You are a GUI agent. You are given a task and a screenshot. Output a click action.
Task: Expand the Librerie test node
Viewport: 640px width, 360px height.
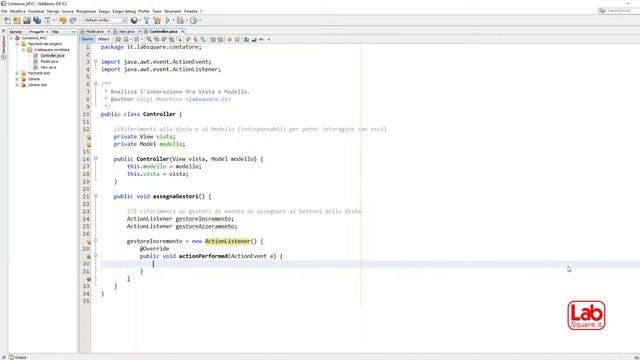(17, 85)
